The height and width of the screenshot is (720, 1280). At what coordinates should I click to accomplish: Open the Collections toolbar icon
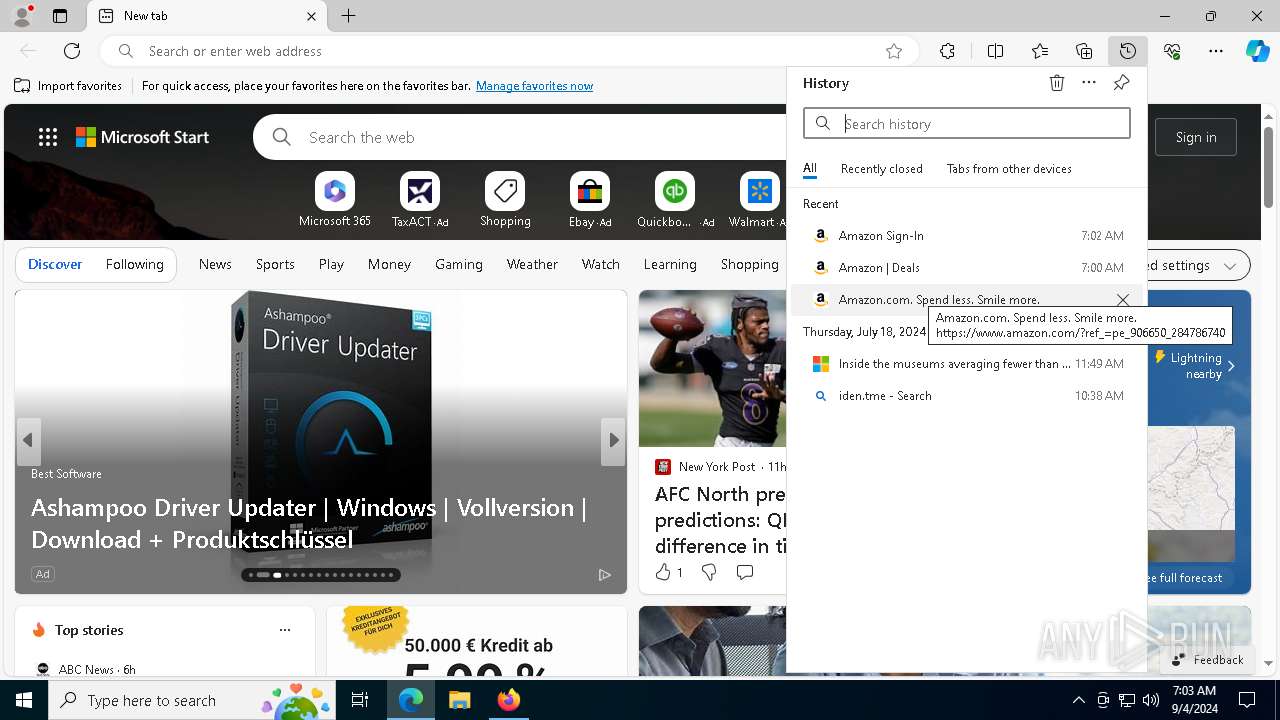(1084, 51)
